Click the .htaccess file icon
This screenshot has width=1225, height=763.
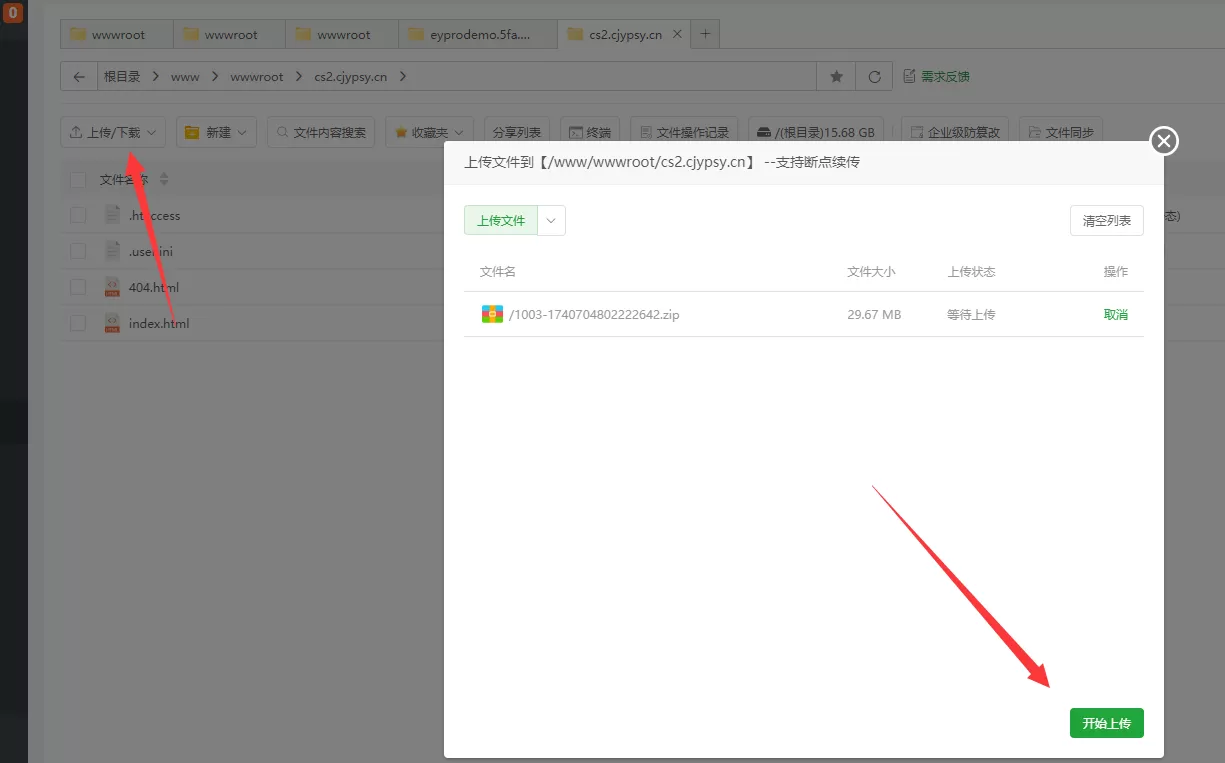tap(112, 215)
